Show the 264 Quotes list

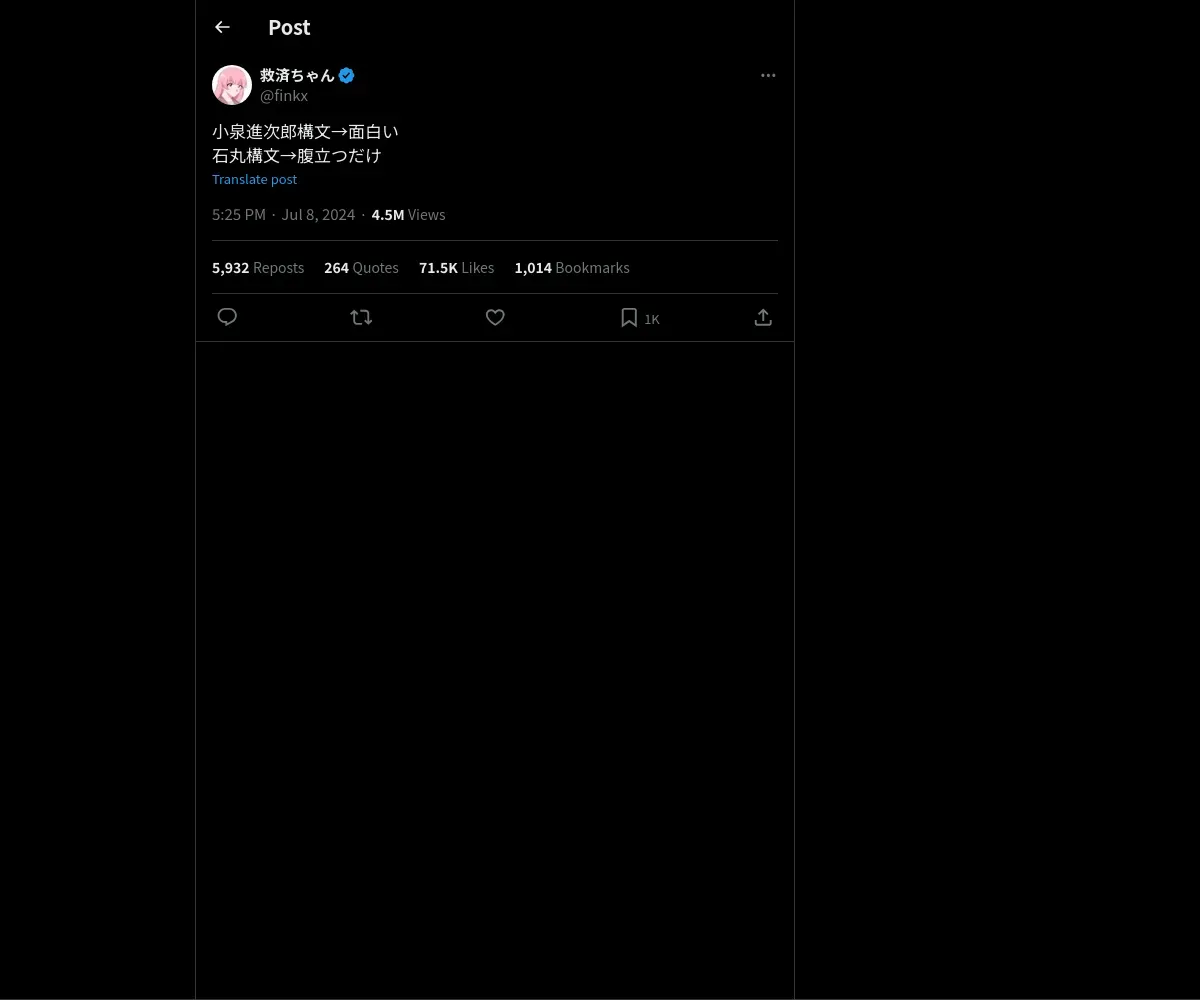361,268
